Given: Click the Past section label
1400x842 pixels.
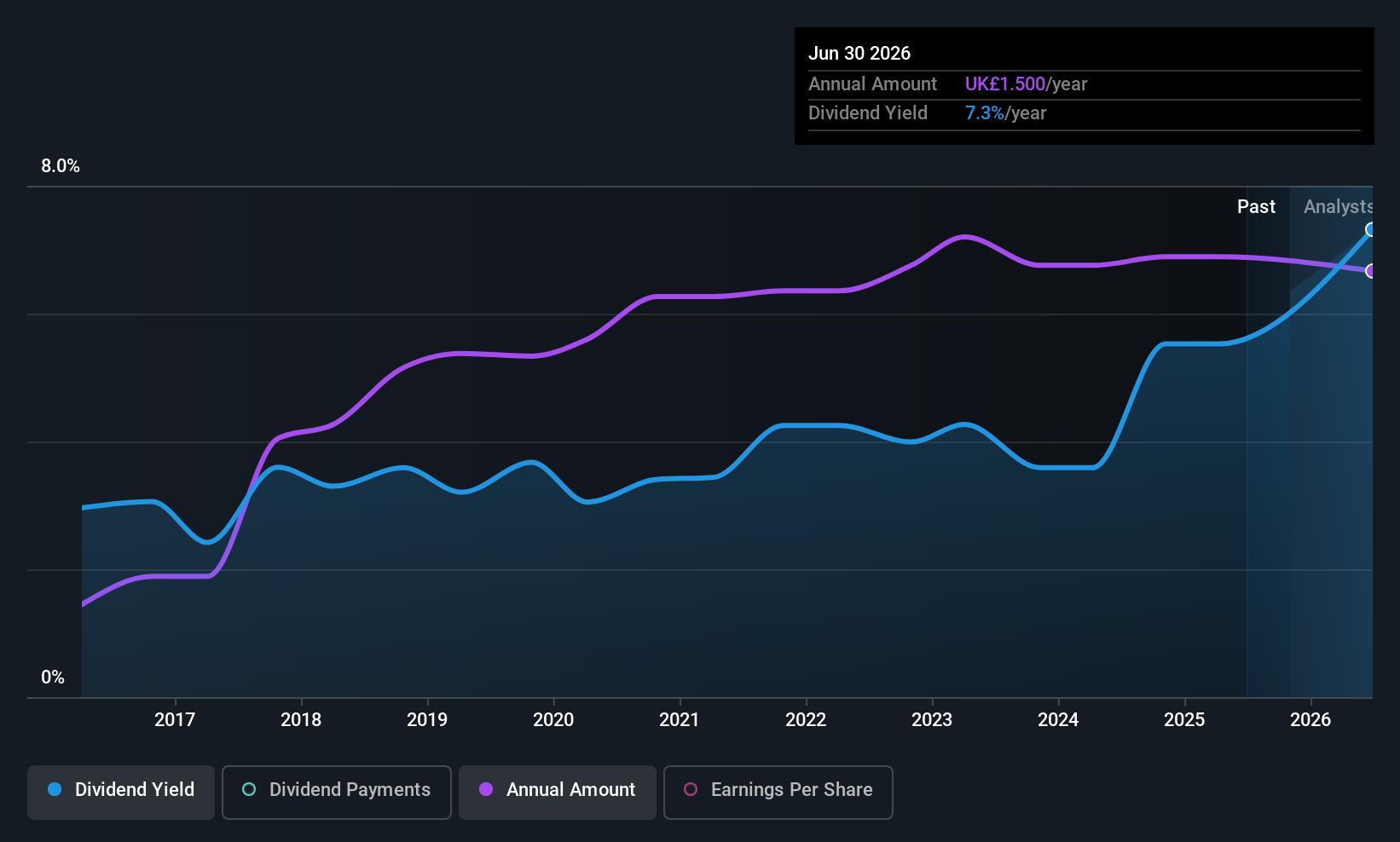Looking at the screenshot, I should [1256, 207].
